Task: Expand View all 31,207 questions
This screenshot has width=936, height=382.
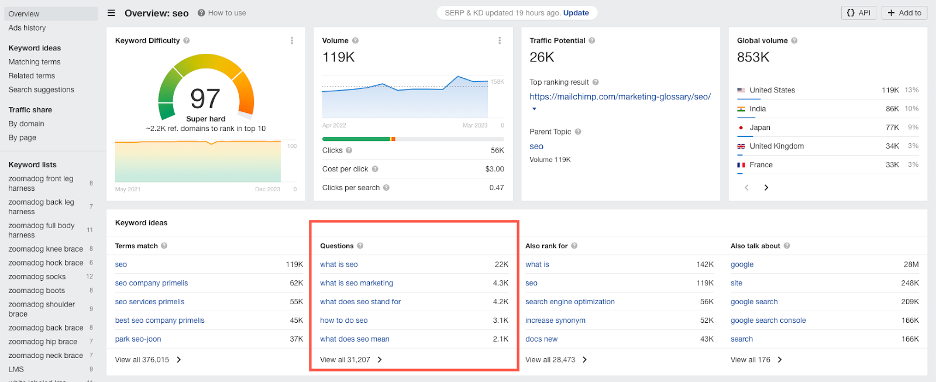Action: tap(351, 360)
